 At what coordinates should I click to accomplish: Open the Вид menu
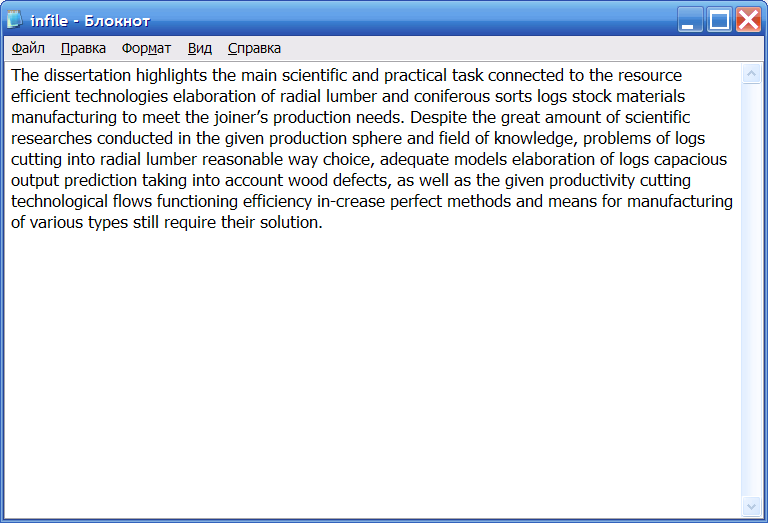(x=199, y=48)
